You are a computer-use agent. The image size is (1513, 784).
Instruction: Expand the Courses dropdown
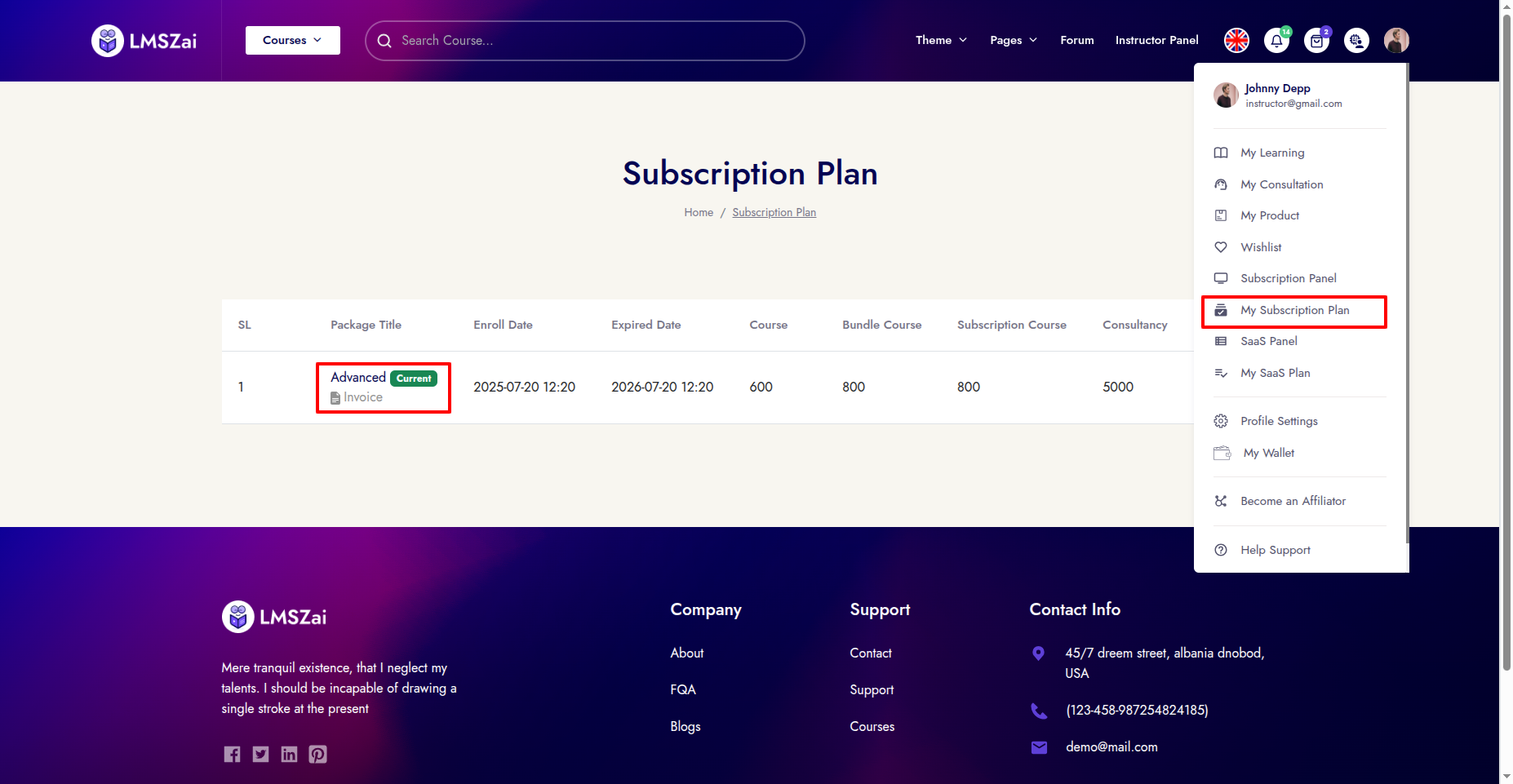click(292, 40)
